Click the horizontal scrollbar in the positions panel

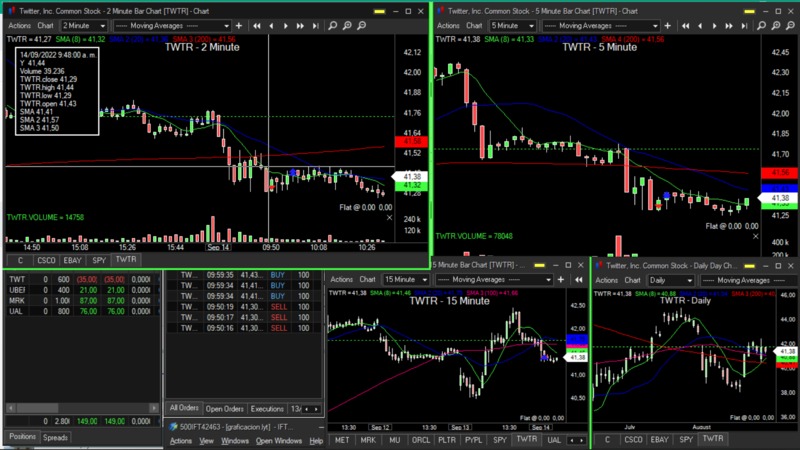click(x=80, y=408)
